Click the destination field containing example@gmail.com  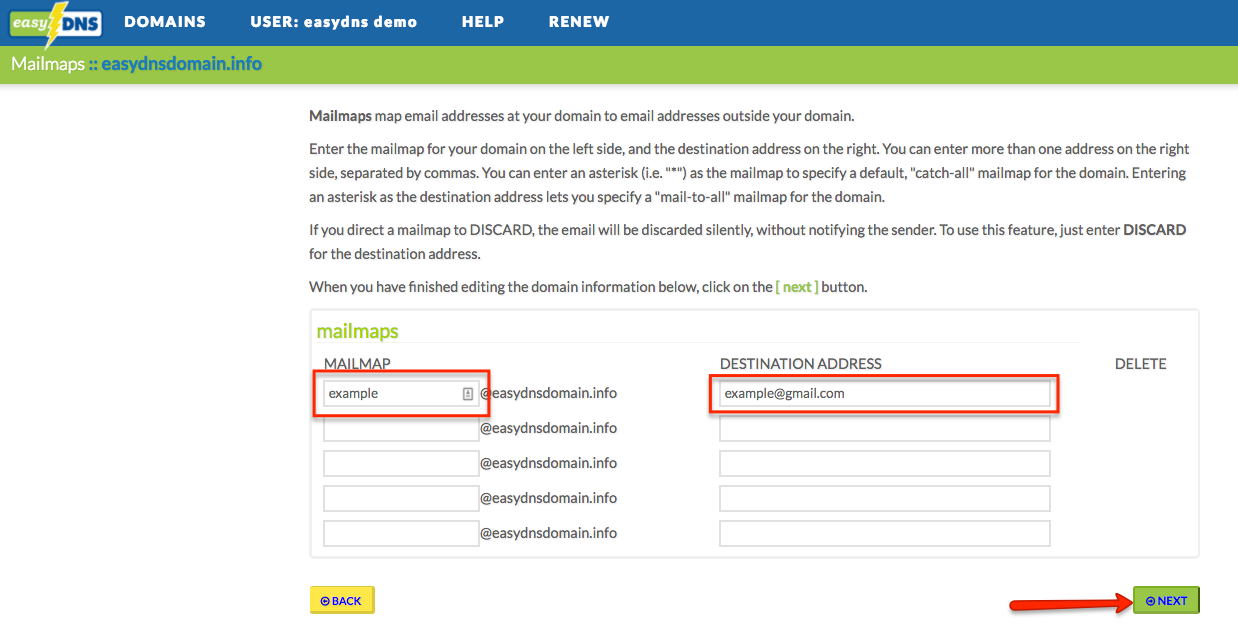pos(884,393)
